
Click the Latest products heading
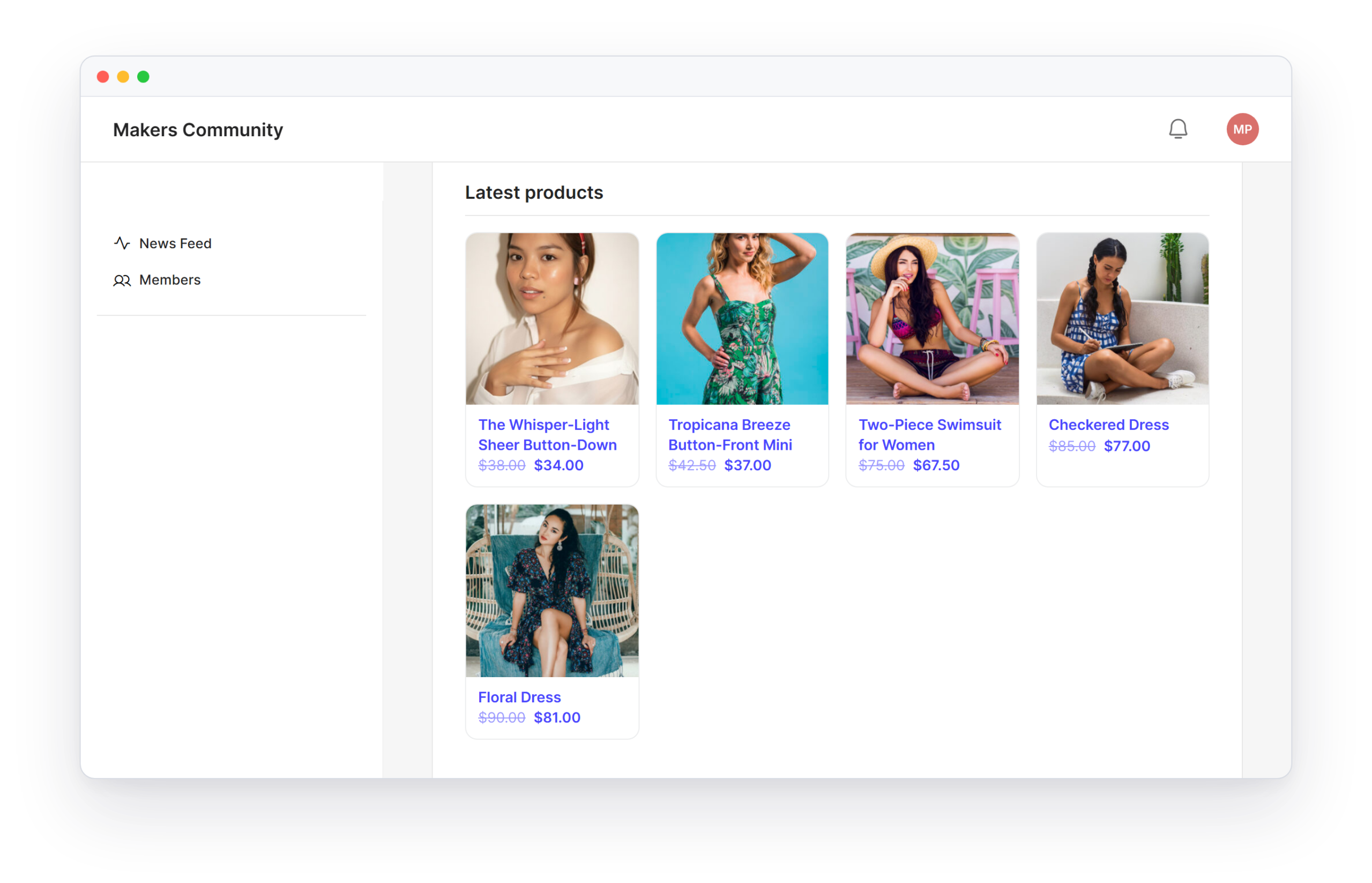pos(534,192)
